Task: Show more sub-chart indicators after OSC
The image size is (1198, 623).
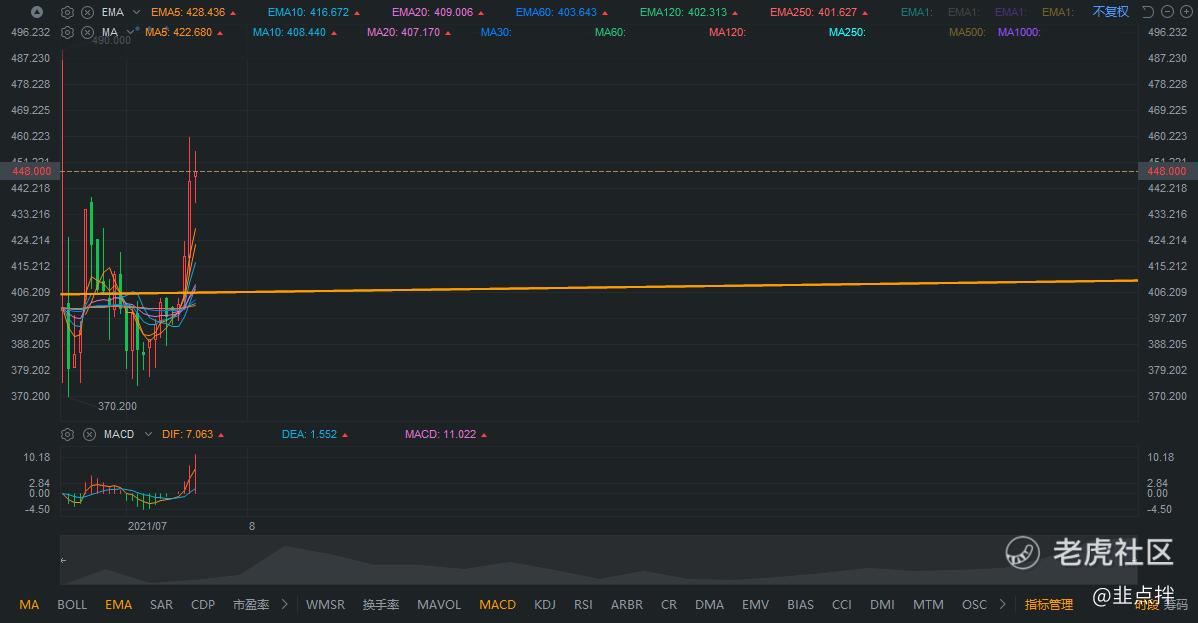Action: (1002, 604)
